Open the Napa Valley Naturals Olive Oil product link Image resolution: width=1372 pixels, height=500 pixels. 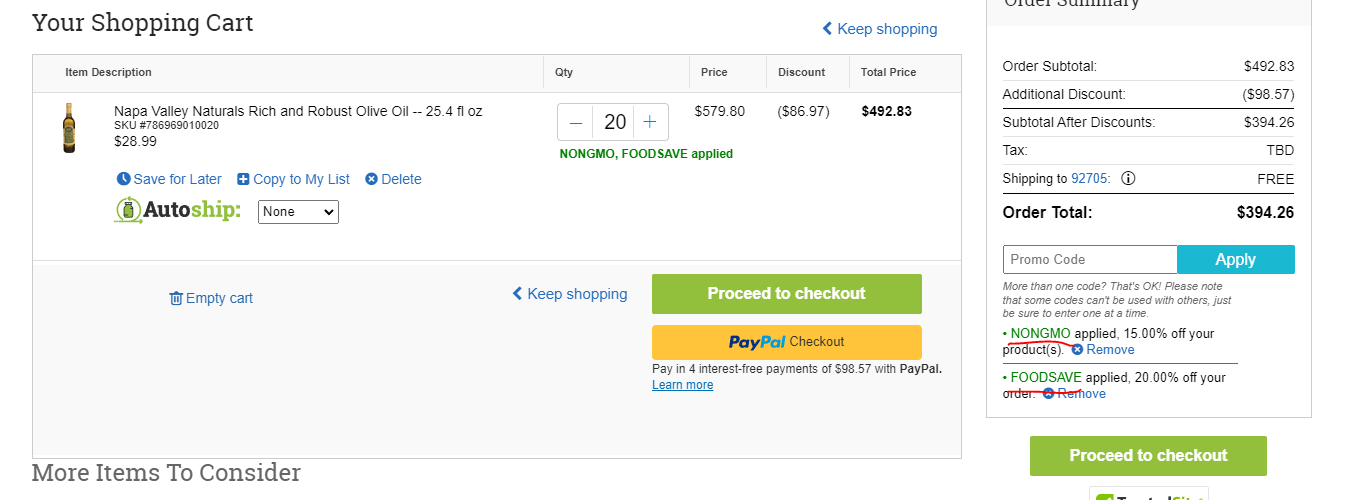click(x=298, y=111)
